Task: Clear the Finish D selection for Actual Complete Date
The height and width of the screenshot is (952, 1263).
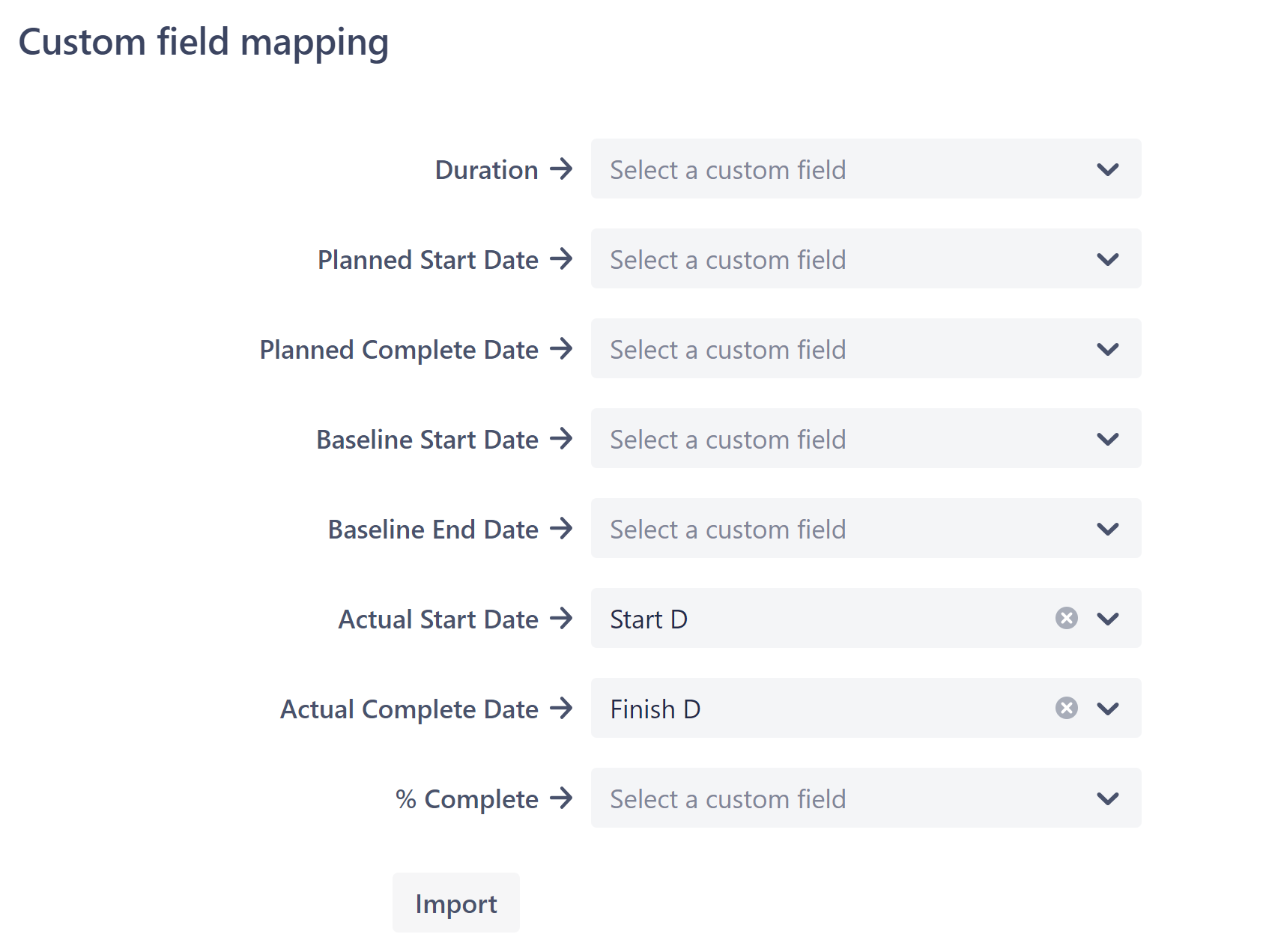Action: [x=1065, y=708]
